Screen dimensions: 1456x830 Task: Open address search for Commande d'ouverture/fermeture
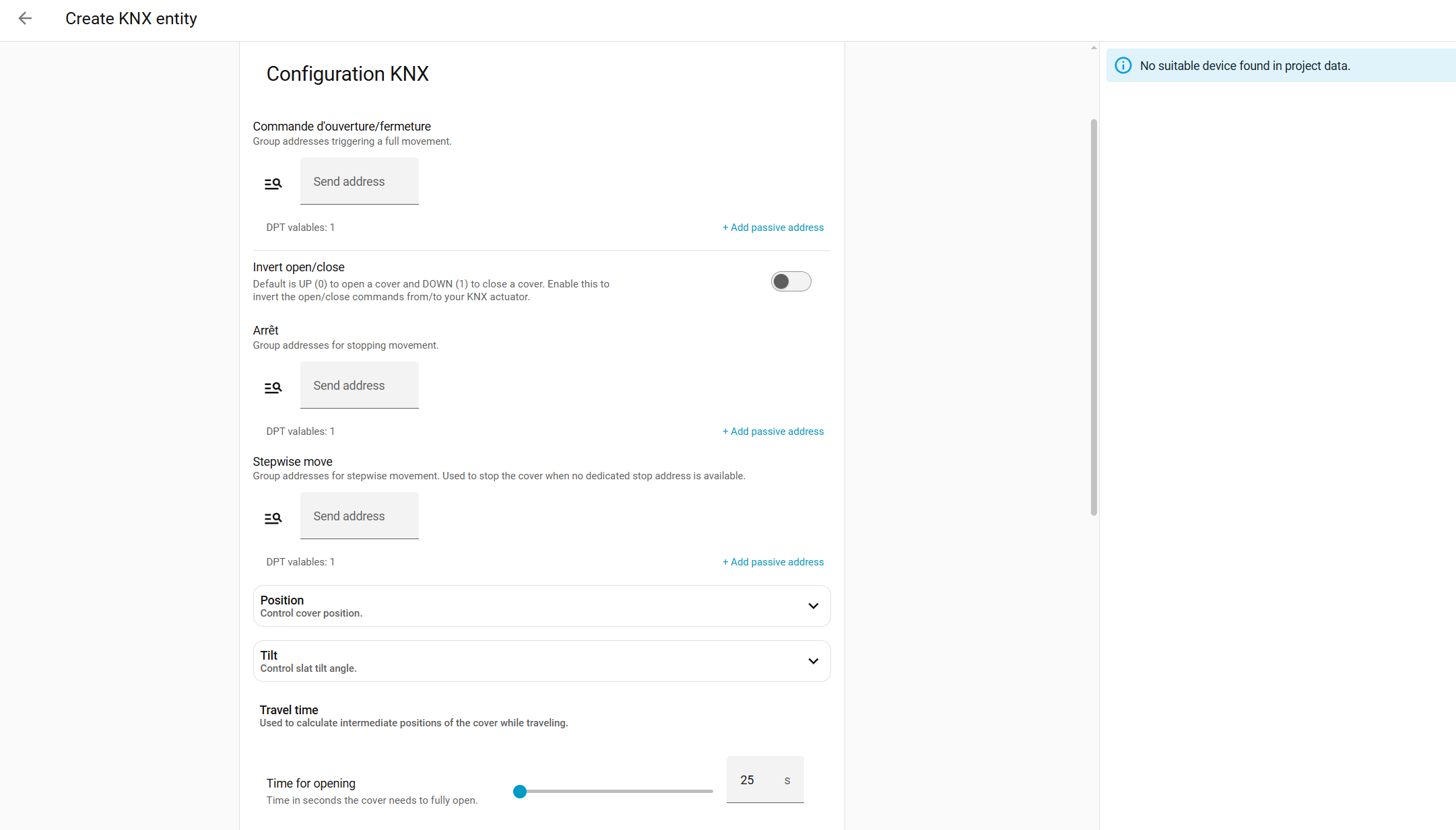point(273,183)
